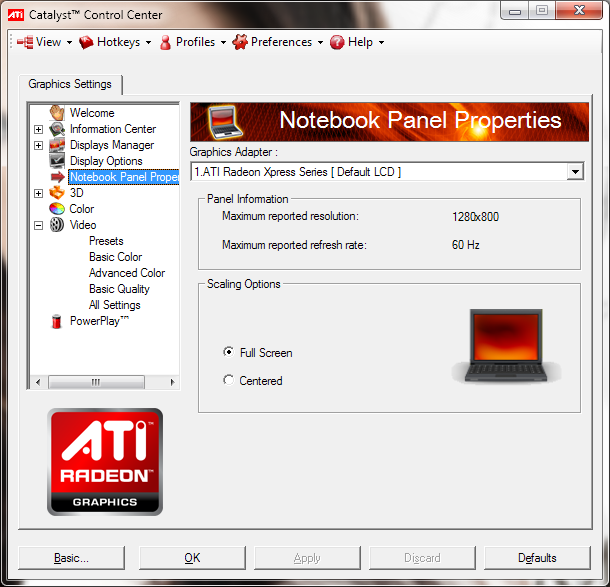Select the Full Screen scaling option

pyautogui.click(x=258, y=352)
